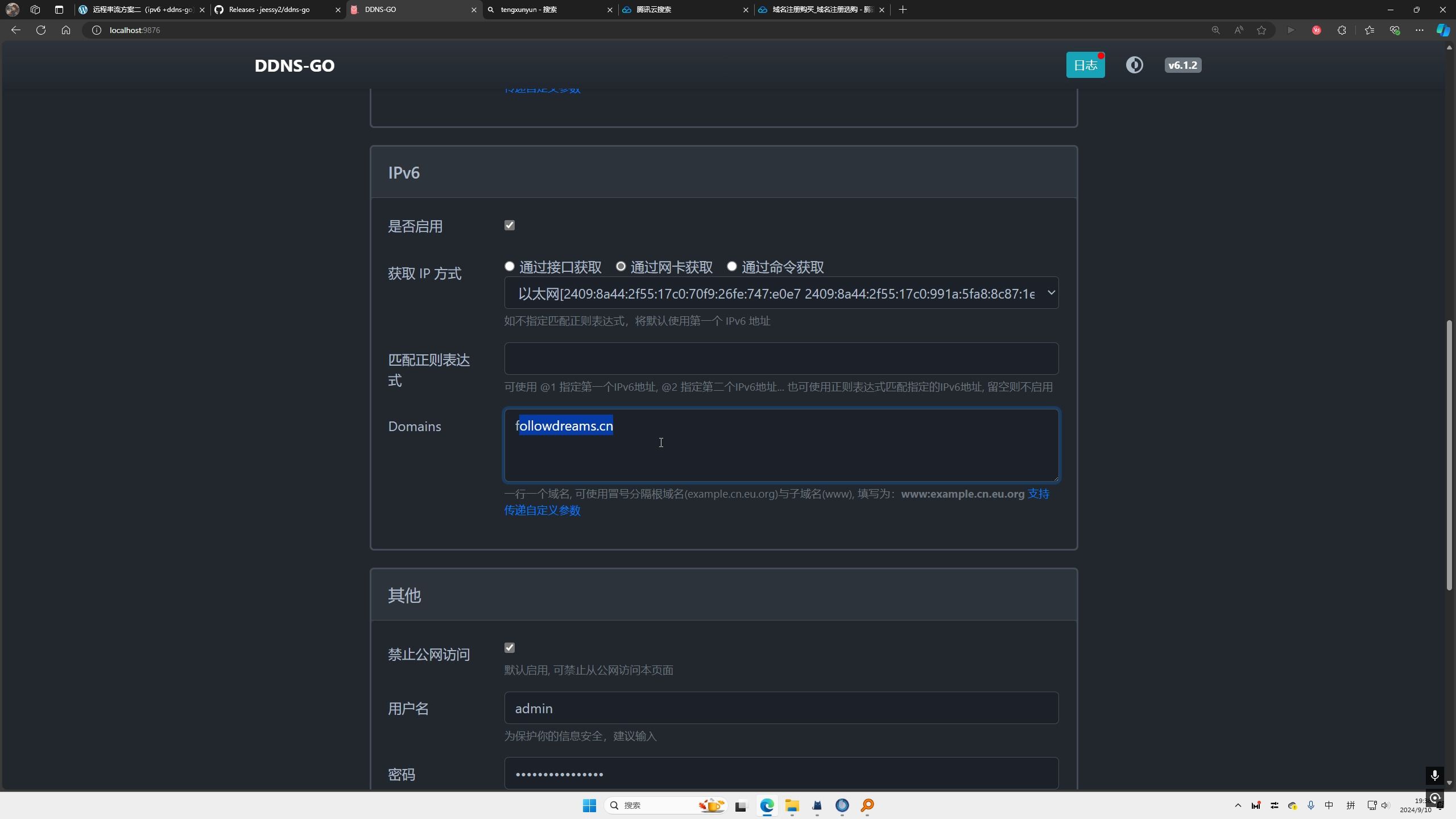Open the tab actions menu icon
The width and height of the screenshot is (1456, 819).
59,10
